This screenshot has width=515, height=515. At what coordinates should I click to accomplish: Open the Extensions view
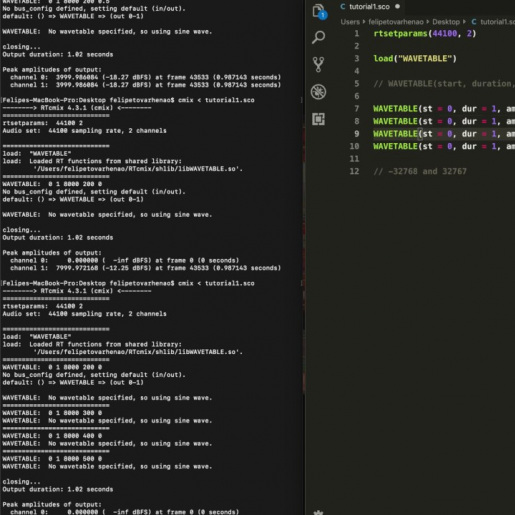tap(318, 119)
